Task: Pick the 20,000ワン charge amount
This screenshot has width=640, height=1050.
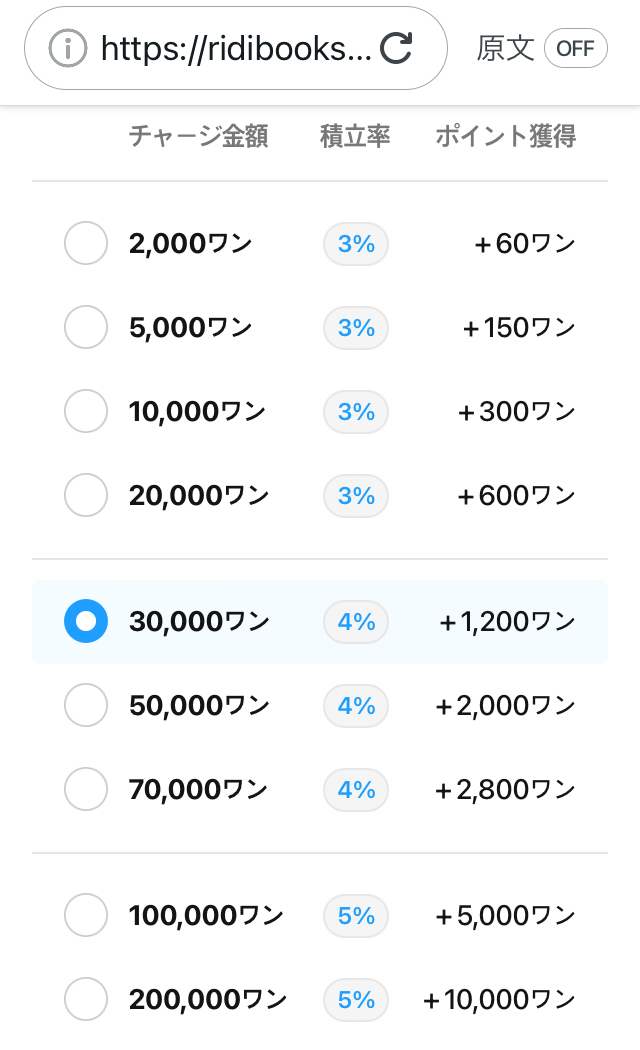Action: click(x=86, y=495)
